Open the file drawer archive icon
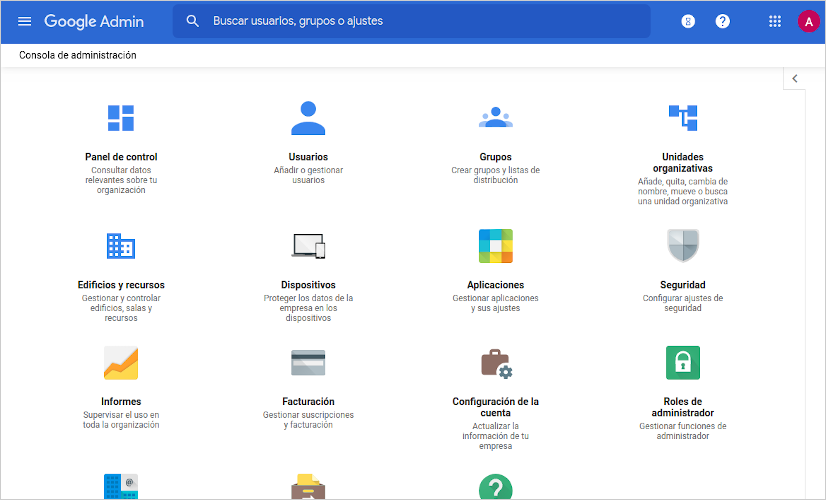This screenshot has height=500, width=826. click(x=308, y=486)
